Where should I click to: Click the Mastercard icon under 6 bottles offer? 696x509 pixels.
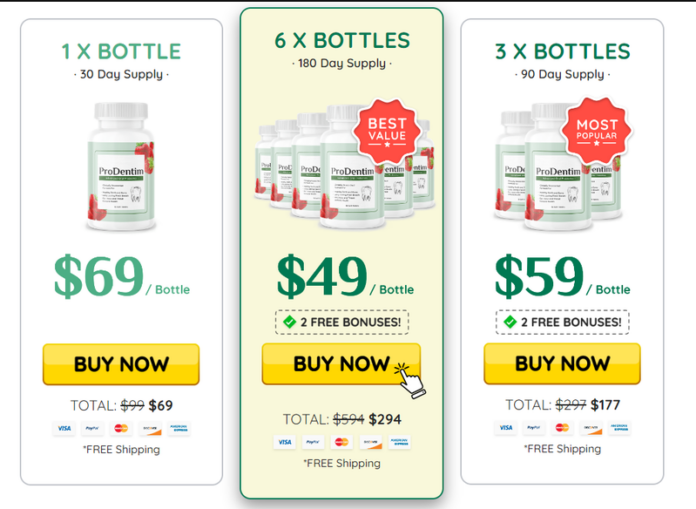(341, 442)
